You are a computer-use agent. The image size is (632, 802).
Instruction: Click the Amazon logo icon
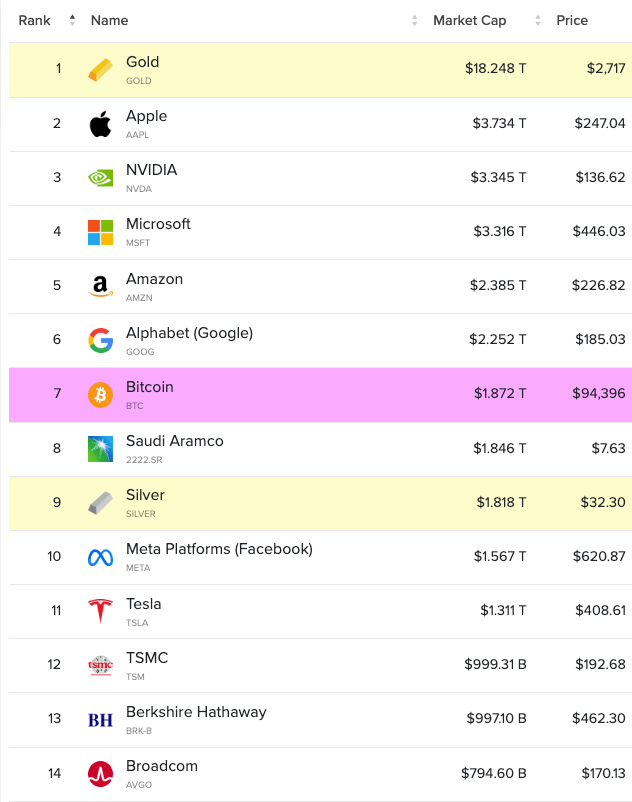100,286
